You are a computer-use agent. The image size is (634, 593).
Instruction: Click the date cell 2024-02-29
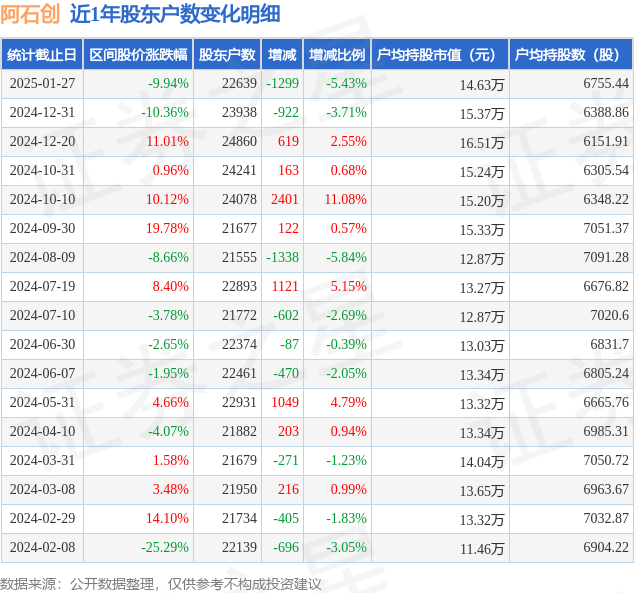click(x=42, y=519)
